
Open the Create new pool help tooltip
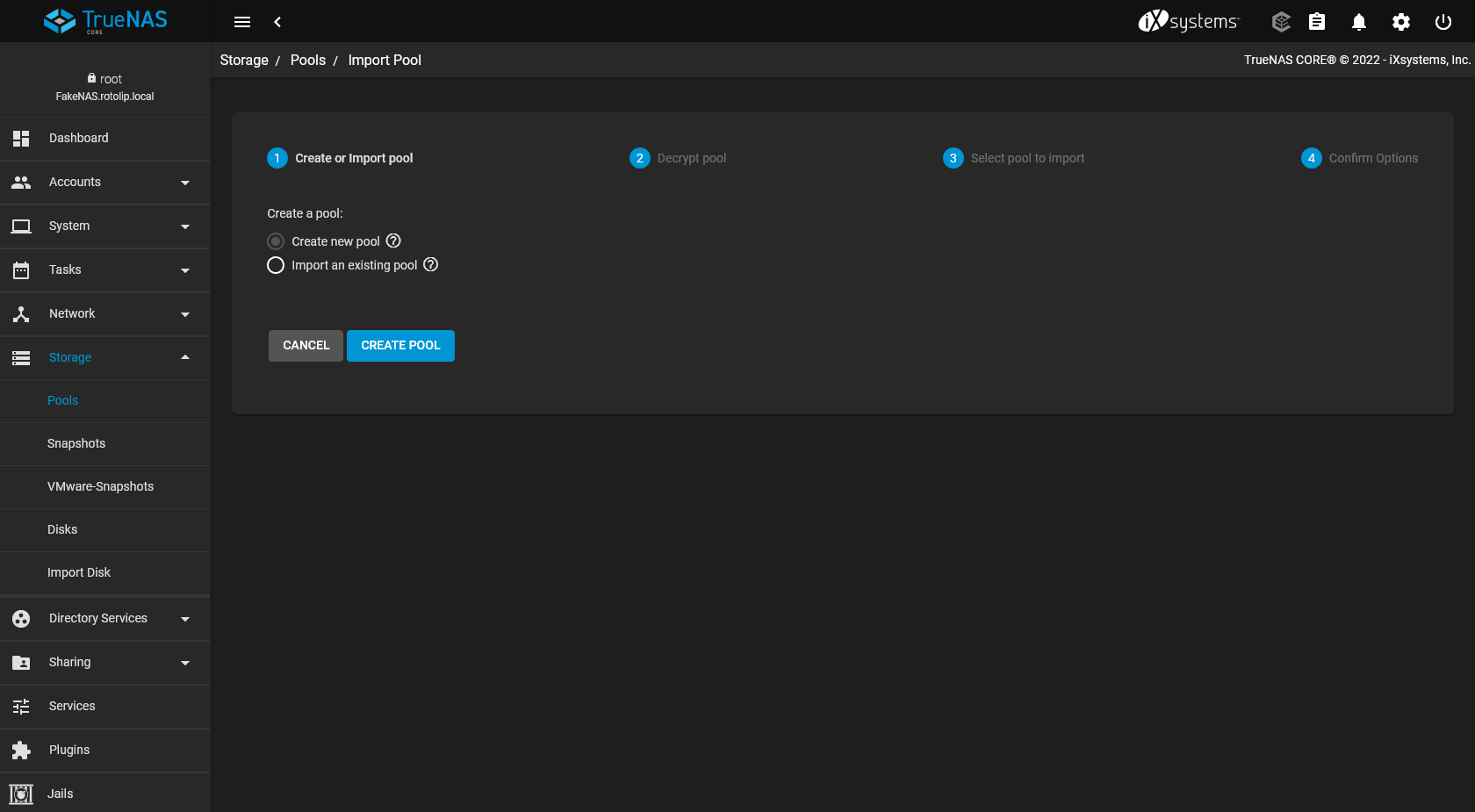tap(393, 241)
